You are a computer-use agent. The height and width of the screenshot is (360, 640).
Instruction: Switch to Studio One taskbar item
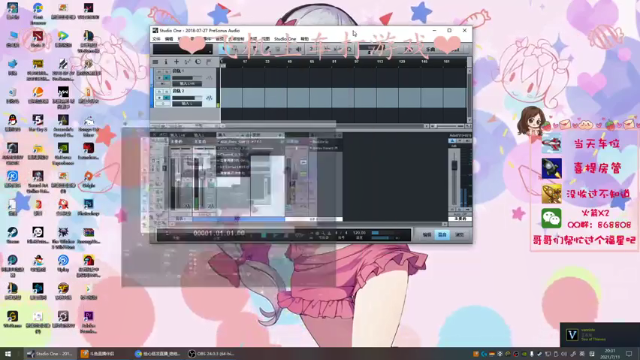point(50,354)
